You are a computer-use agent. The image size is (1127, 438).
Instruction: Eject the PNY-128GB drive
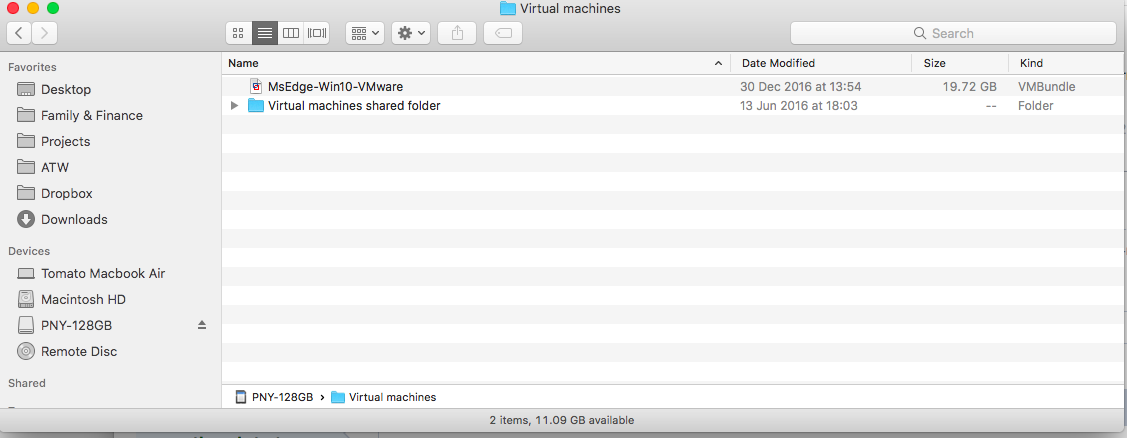pos(202,325)
